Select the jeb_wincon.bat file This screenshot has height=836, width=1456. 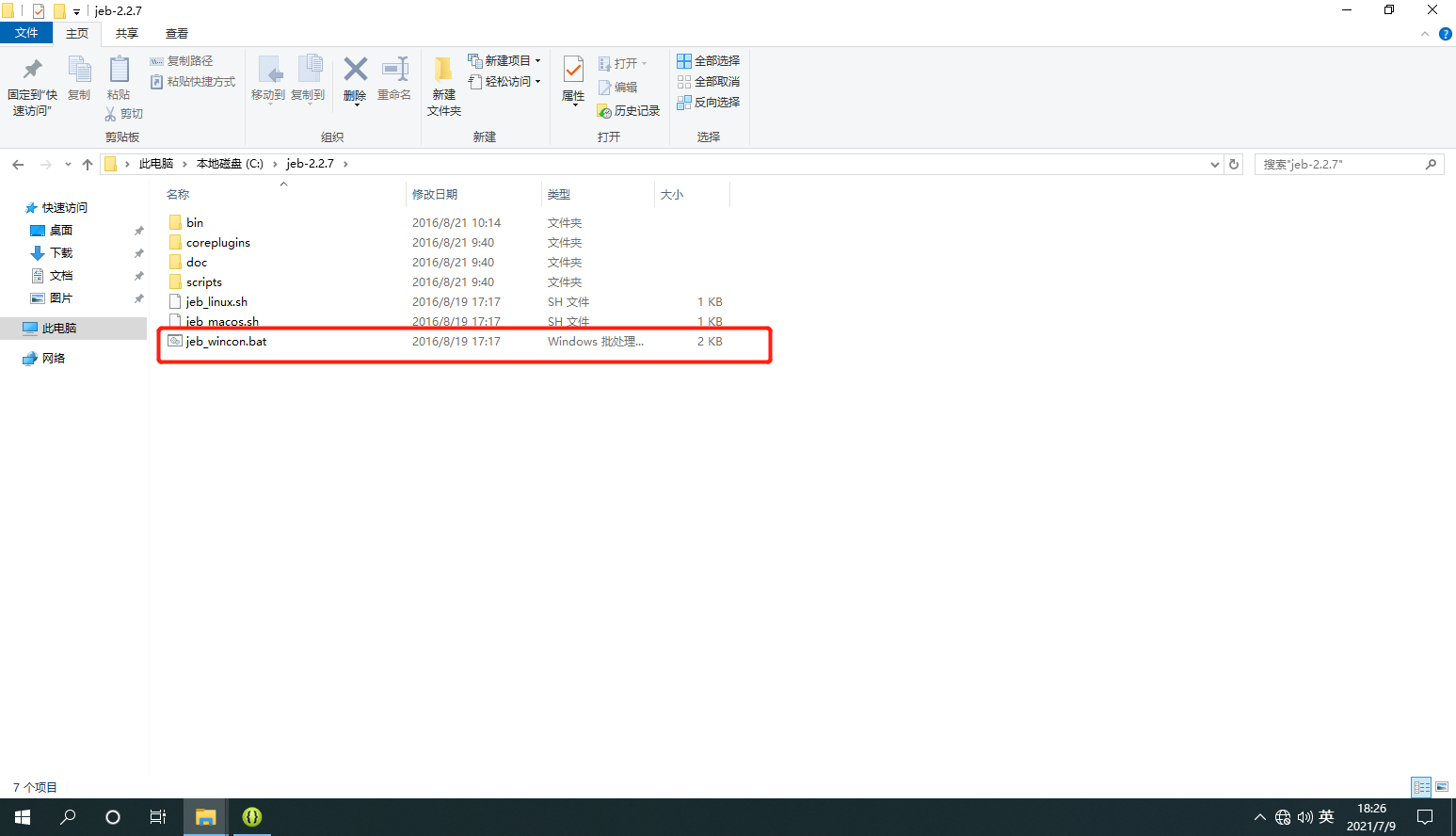[x=226, y=342]
